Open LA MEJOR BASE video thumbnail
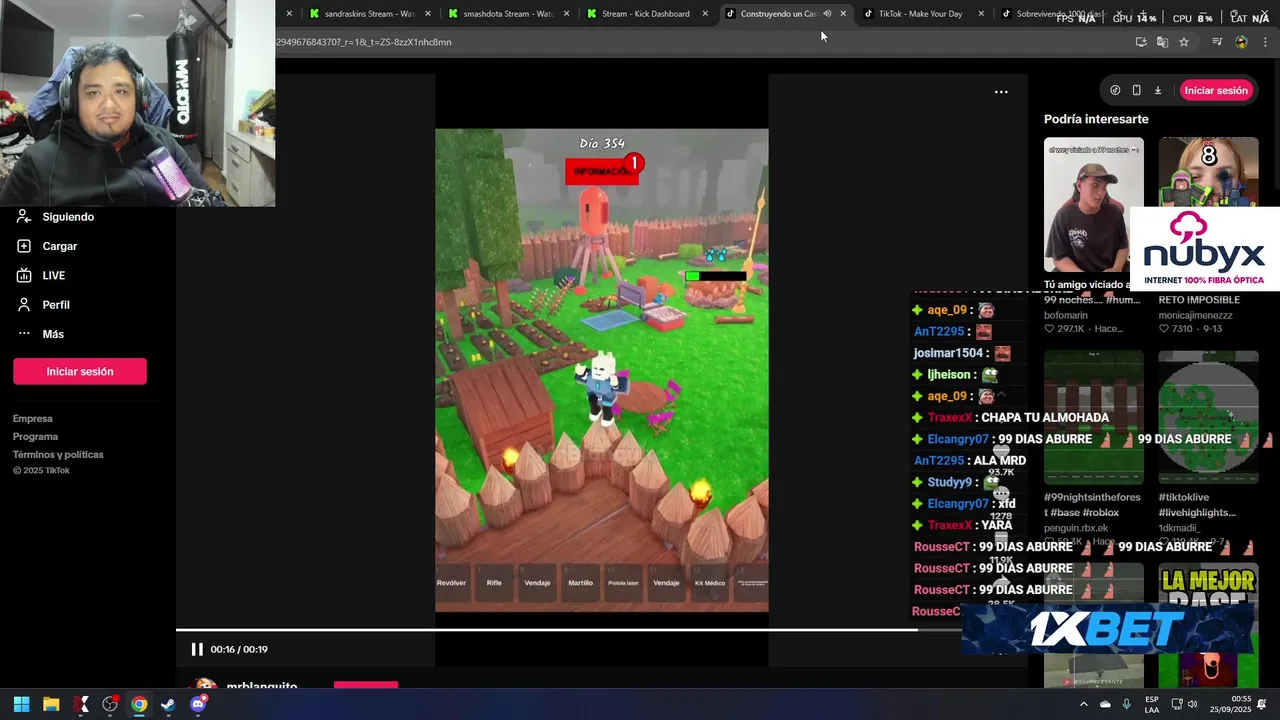The image size is (1280, 720). click(1208, 626)
